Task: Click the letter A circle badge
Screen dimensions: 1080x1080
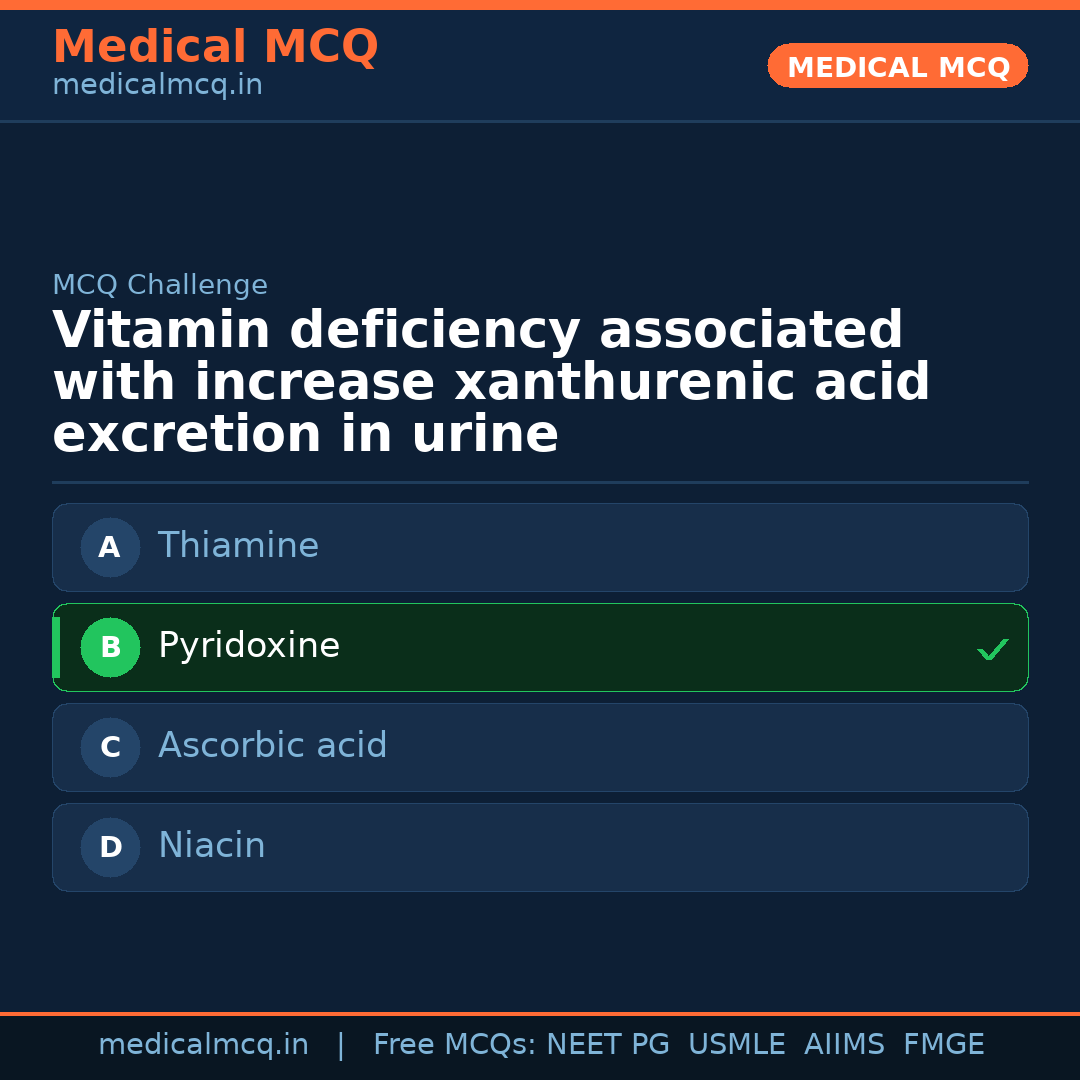Action: [x=110, y=547]
